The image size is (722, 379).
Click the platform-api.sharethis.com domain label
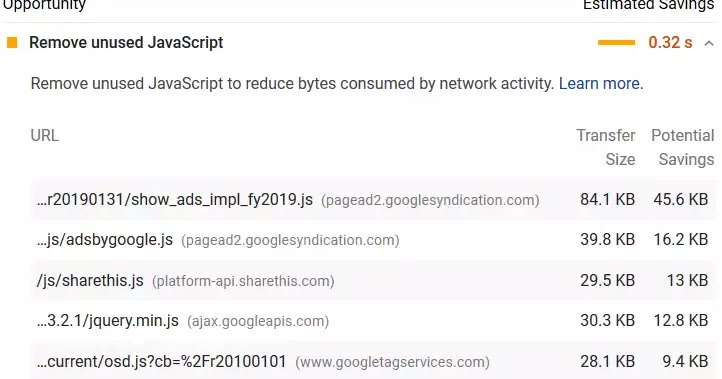pos(243,281)
